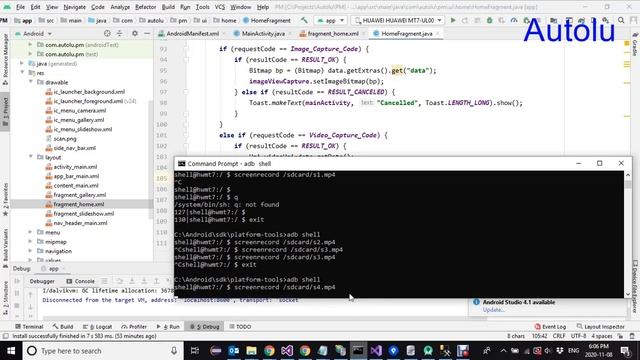640x360 pixels.
Task: Open the Logcat tool window
Action: 98,327
